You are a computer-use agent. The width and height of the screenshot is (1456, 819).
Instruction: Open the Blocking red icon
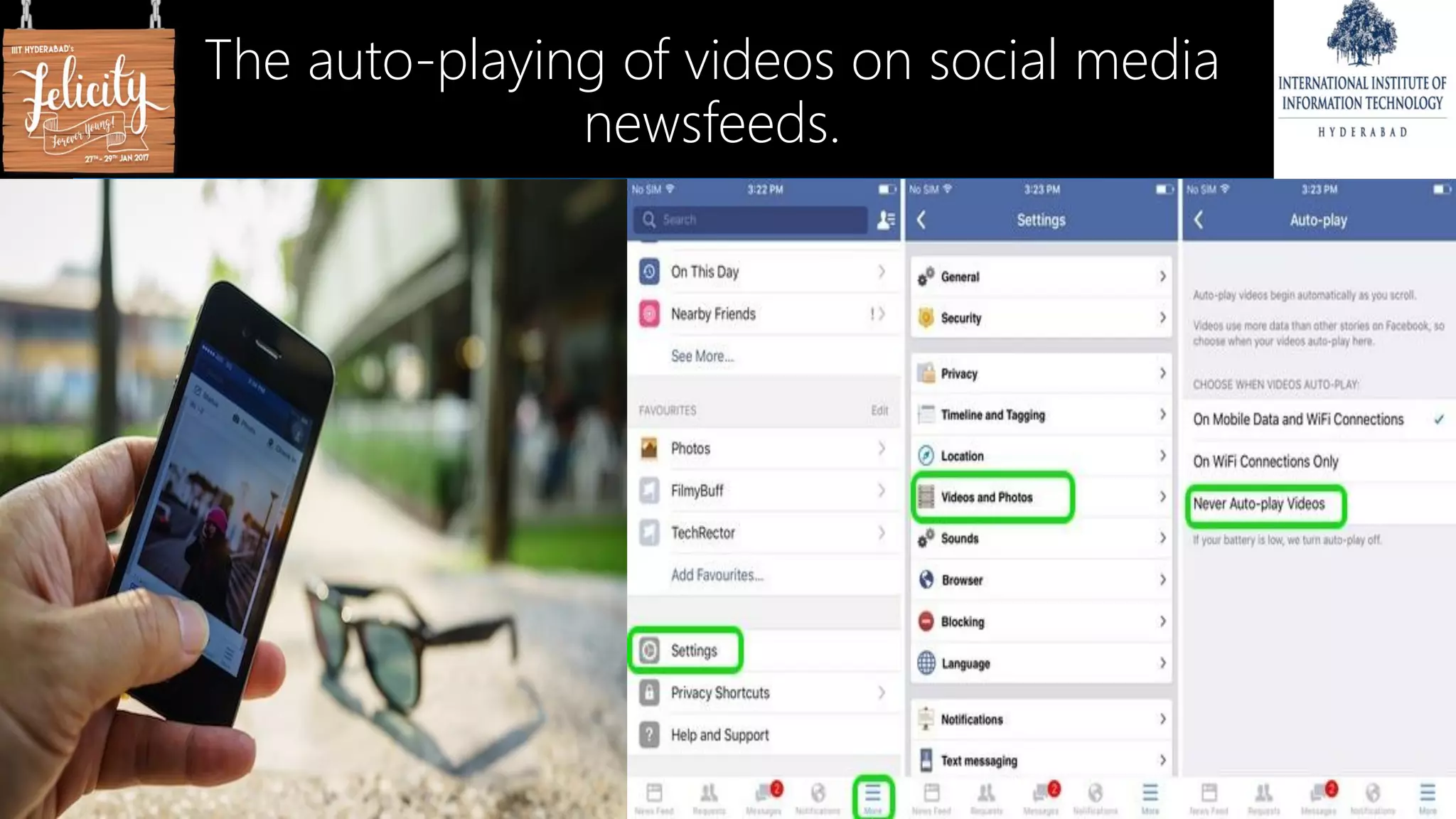point(926,621)
